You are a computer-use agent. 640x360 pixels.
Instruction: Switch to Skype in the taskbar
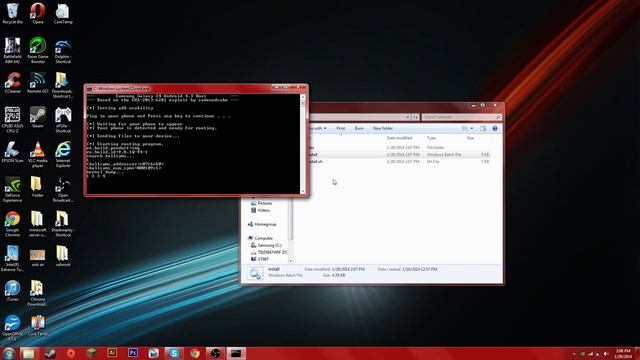tap(174, 353)
